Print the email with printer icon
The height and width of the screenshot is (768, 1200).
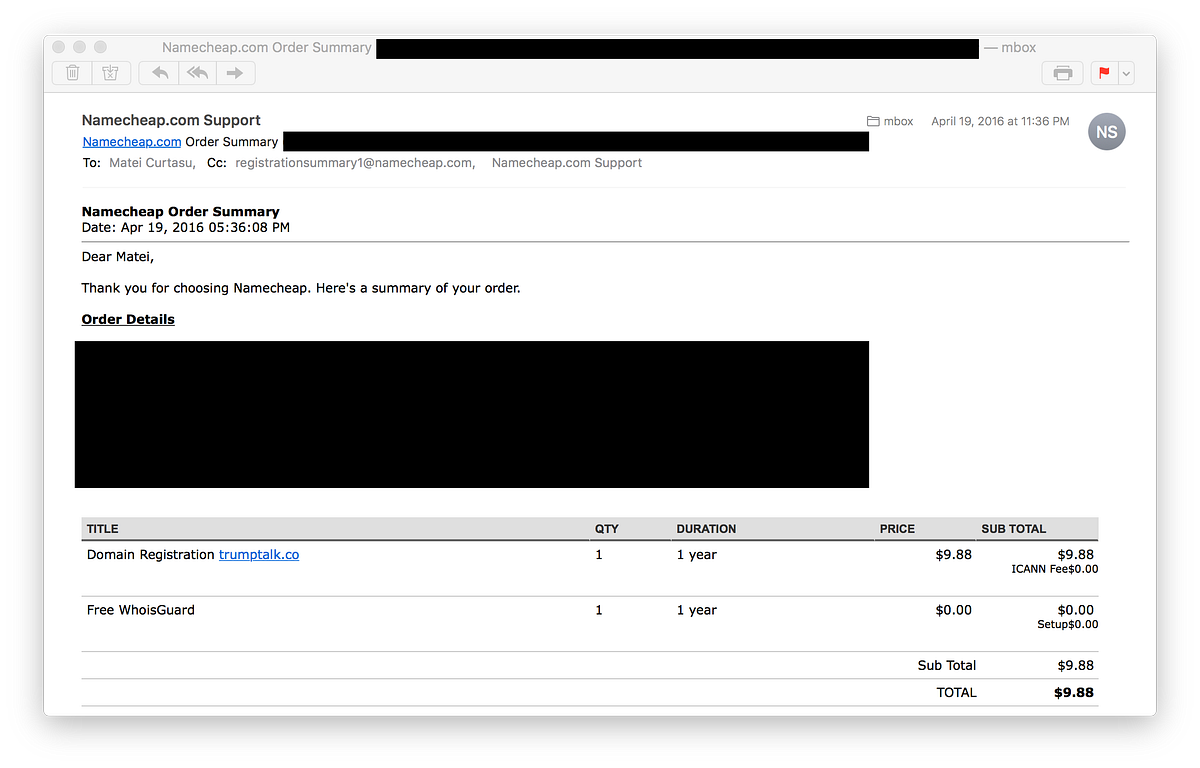click(1062, 73)
